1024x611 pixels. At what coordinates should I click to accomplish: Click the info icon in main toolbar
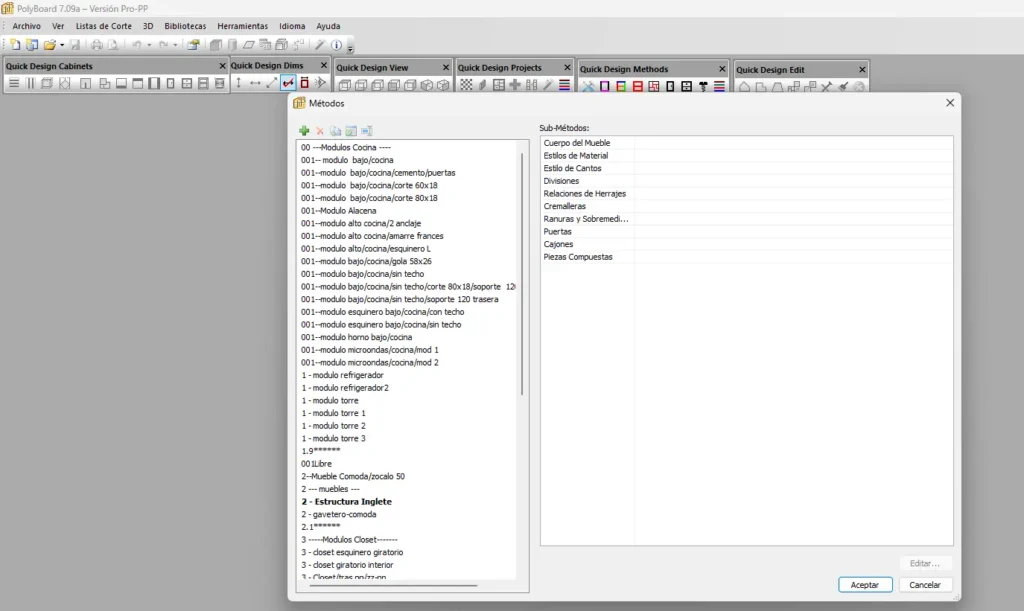coord(337,45)
